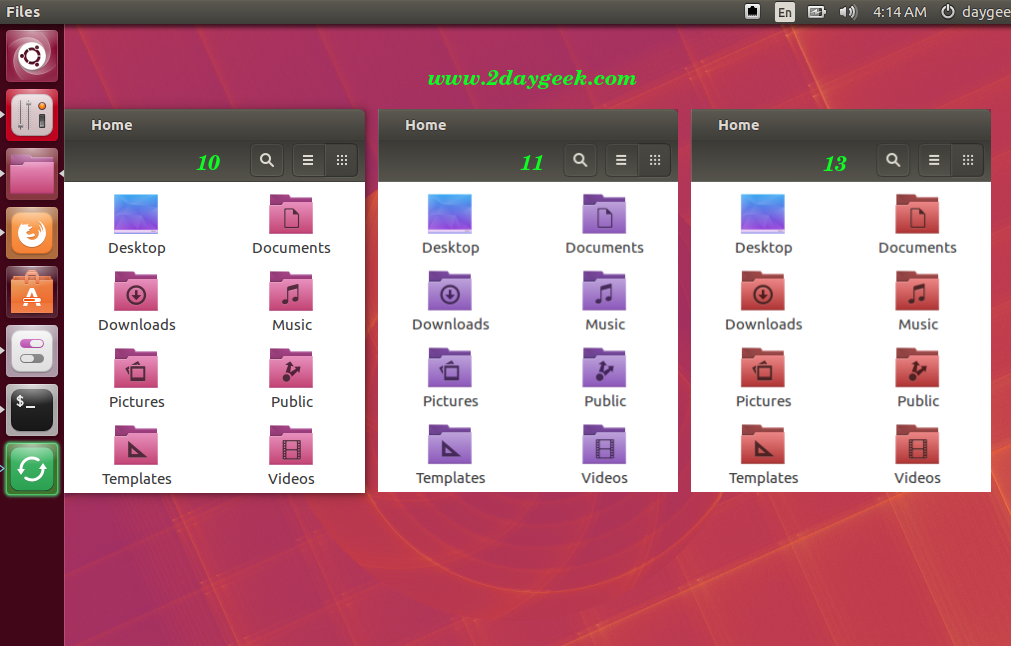Open Ubuntu Software Center in the launcher
Image resolution: width=1011 pixels, height=646 pixels.
coord(32,292)
